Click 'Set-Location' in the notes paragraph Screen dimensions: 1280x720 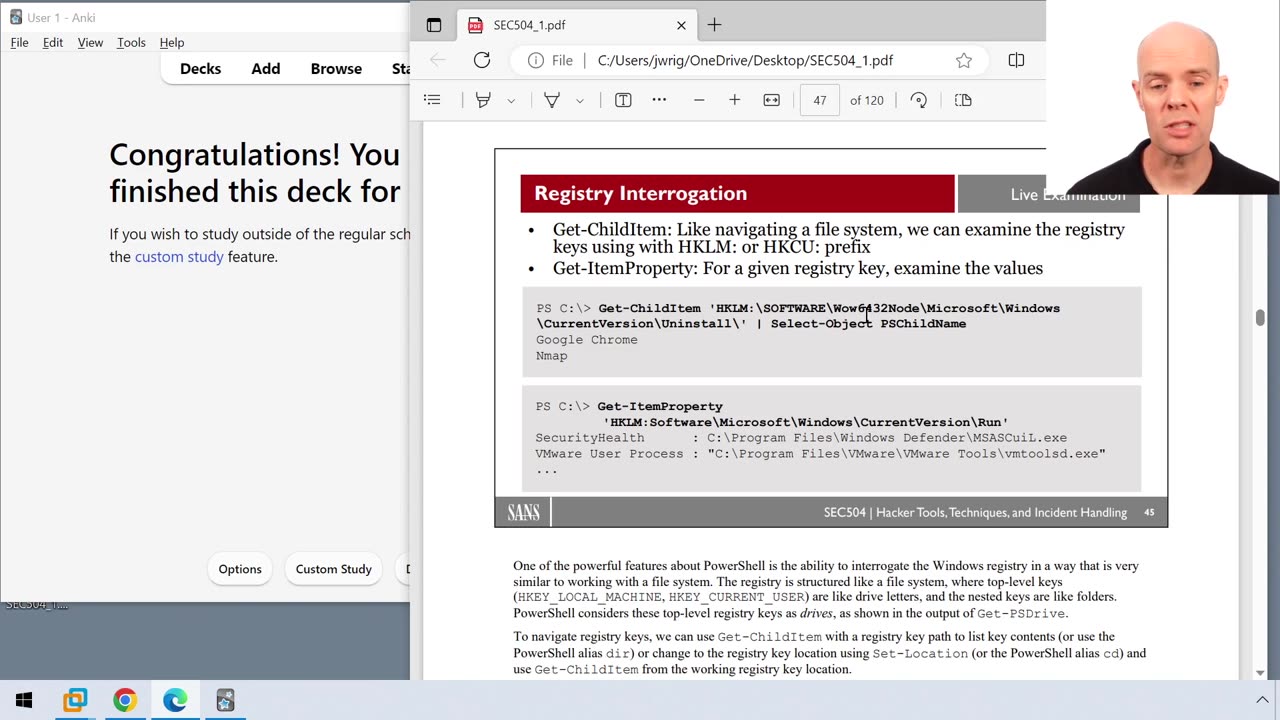(920, 653)
